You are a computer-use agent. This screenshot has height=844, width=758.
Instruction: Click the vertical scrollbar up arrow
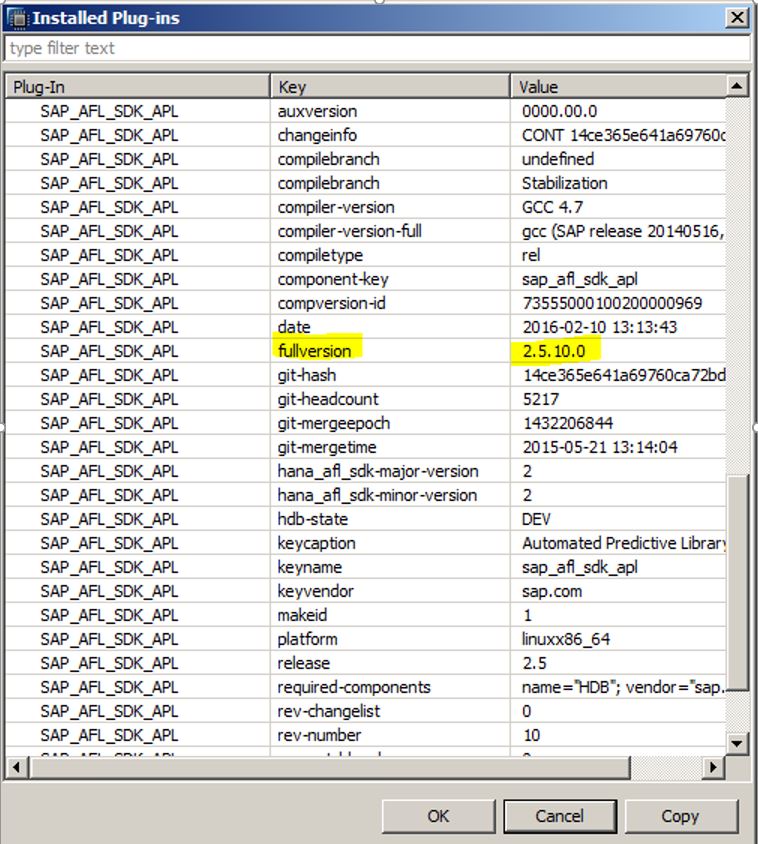click(x=736, y=86)
